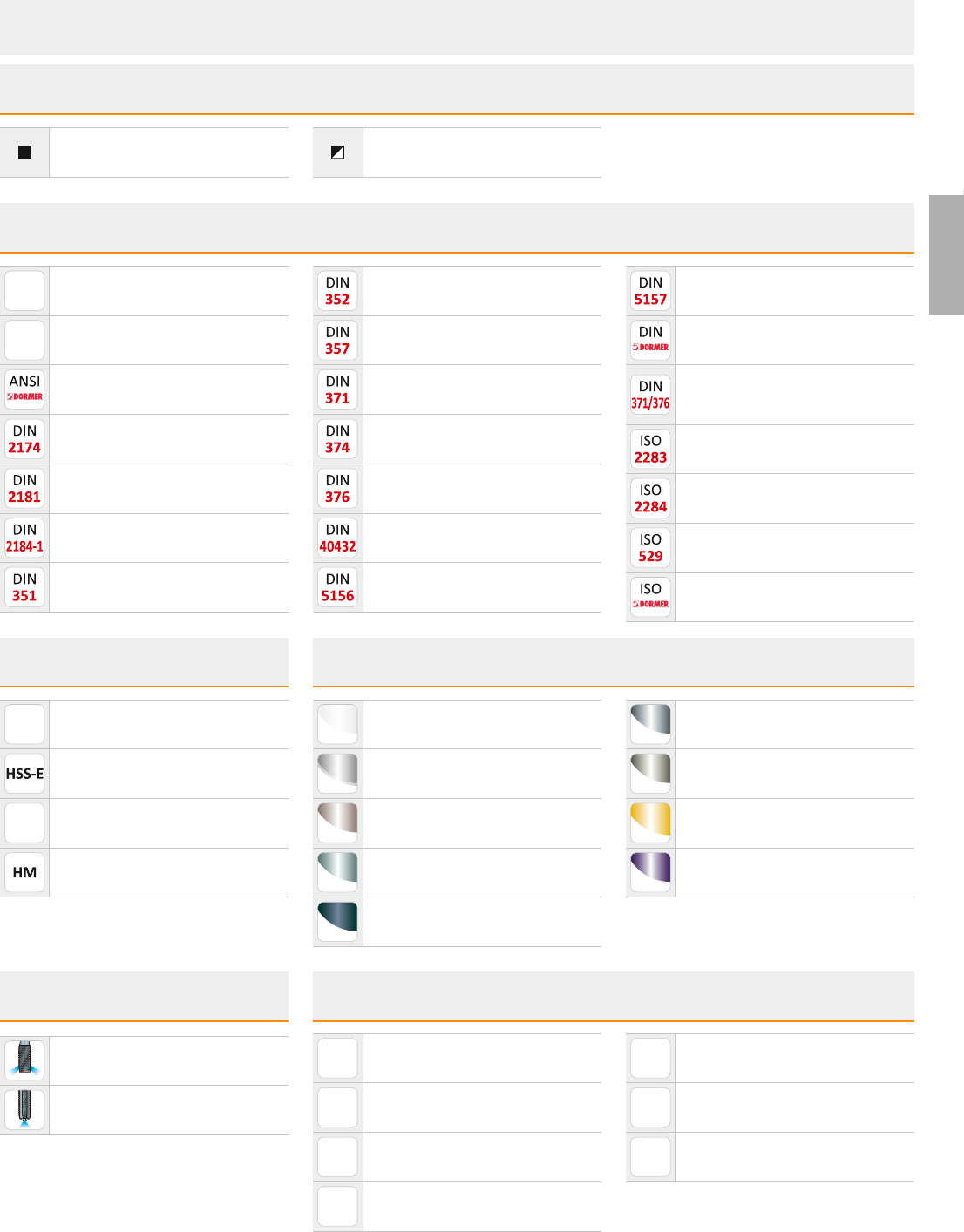
Task: Select the DIN 5157 standard icon
Action: click(650, 291)
